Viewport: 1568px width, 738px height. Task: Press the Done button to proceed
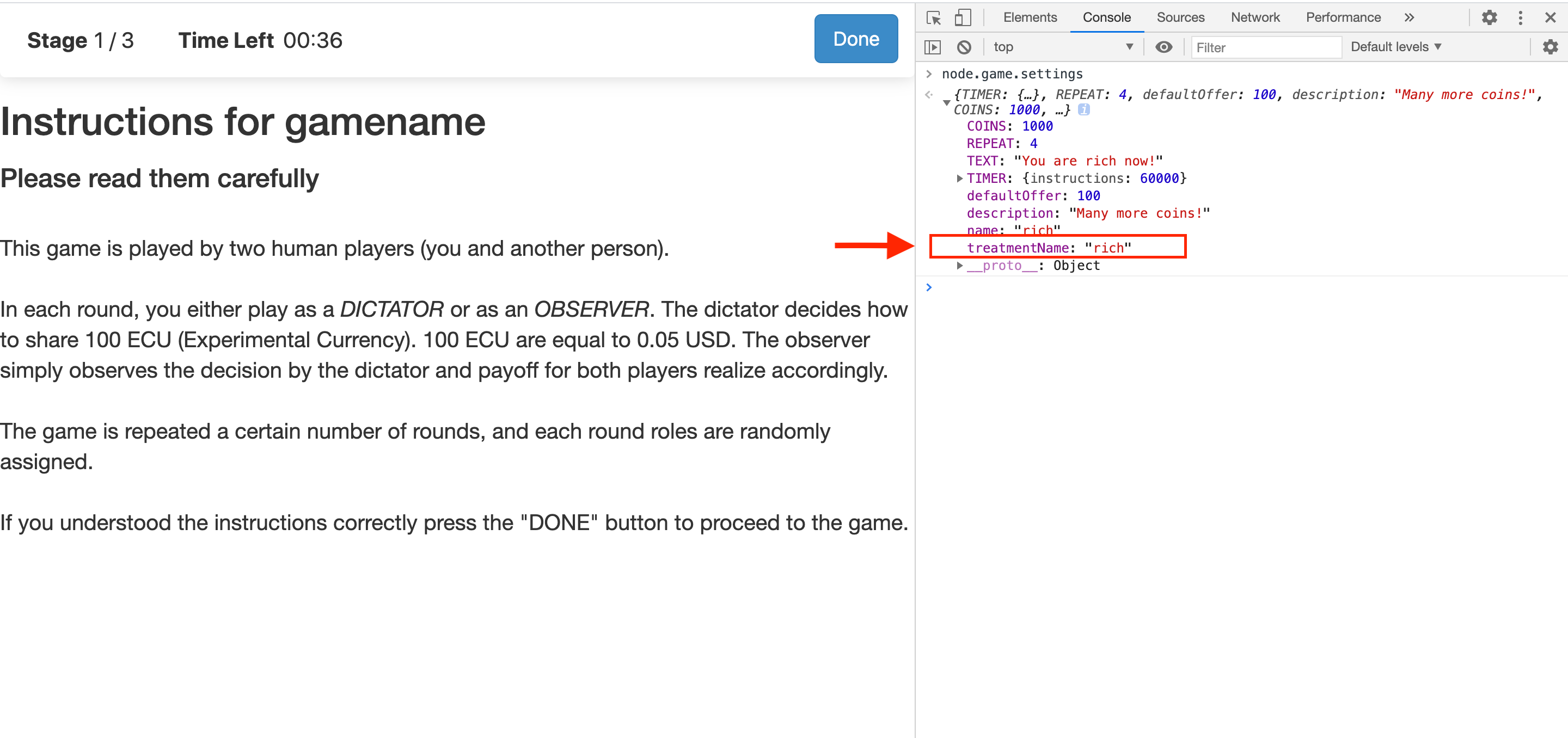tap(854, 39)
